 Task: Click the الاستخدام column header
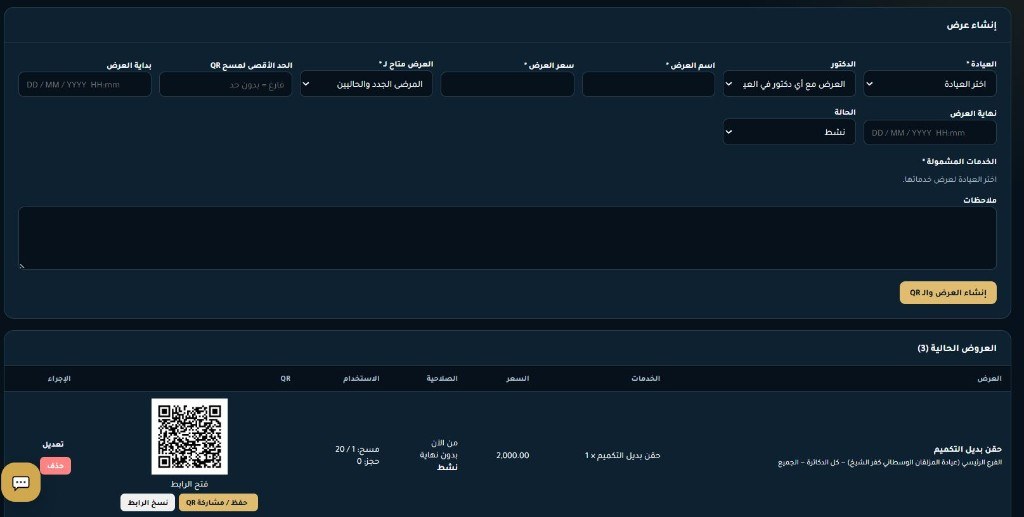pos(361,379)
